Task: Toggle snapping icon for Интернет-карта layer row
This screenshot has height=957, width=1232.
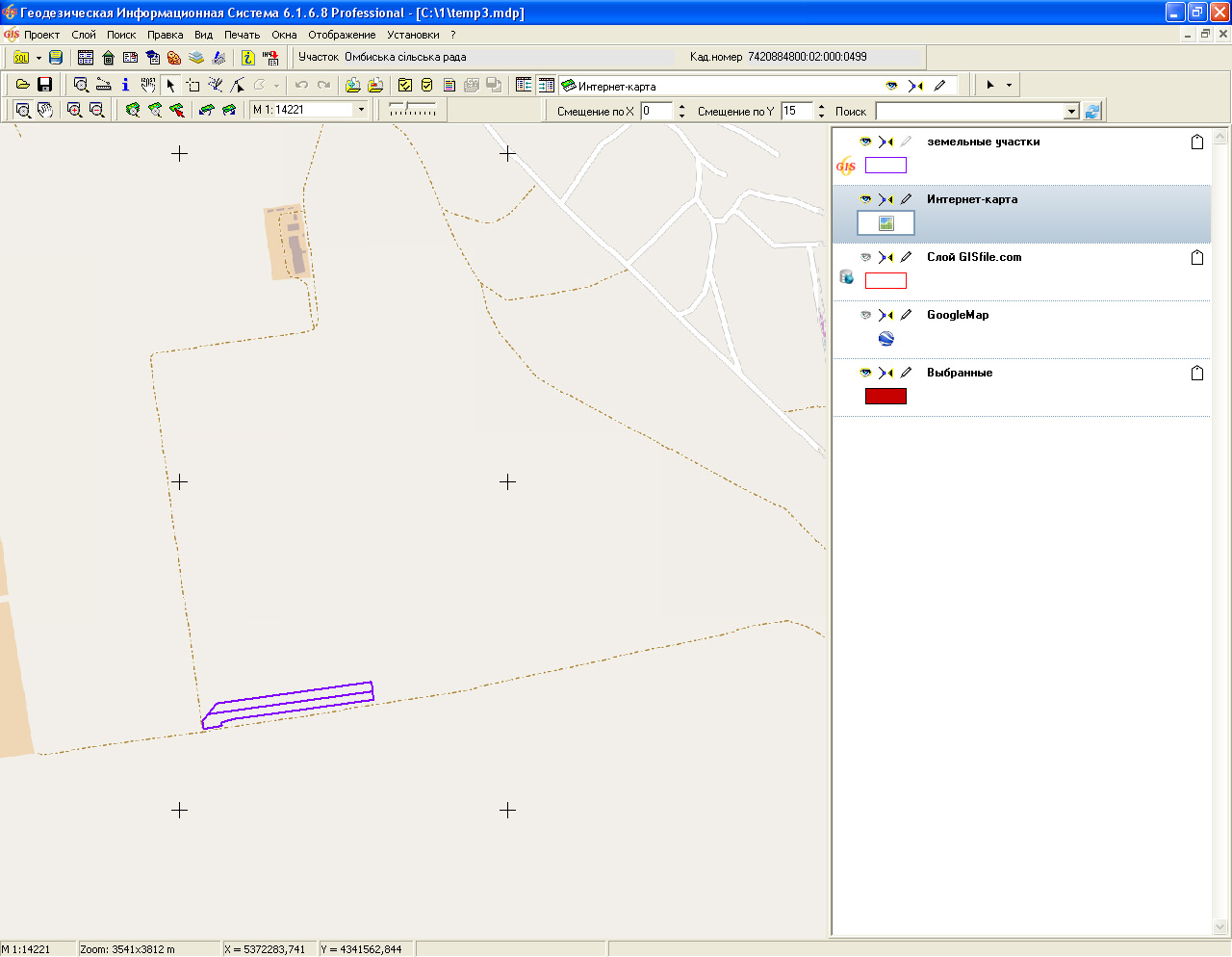Action: pyautogui.click(x=885, y=199)
